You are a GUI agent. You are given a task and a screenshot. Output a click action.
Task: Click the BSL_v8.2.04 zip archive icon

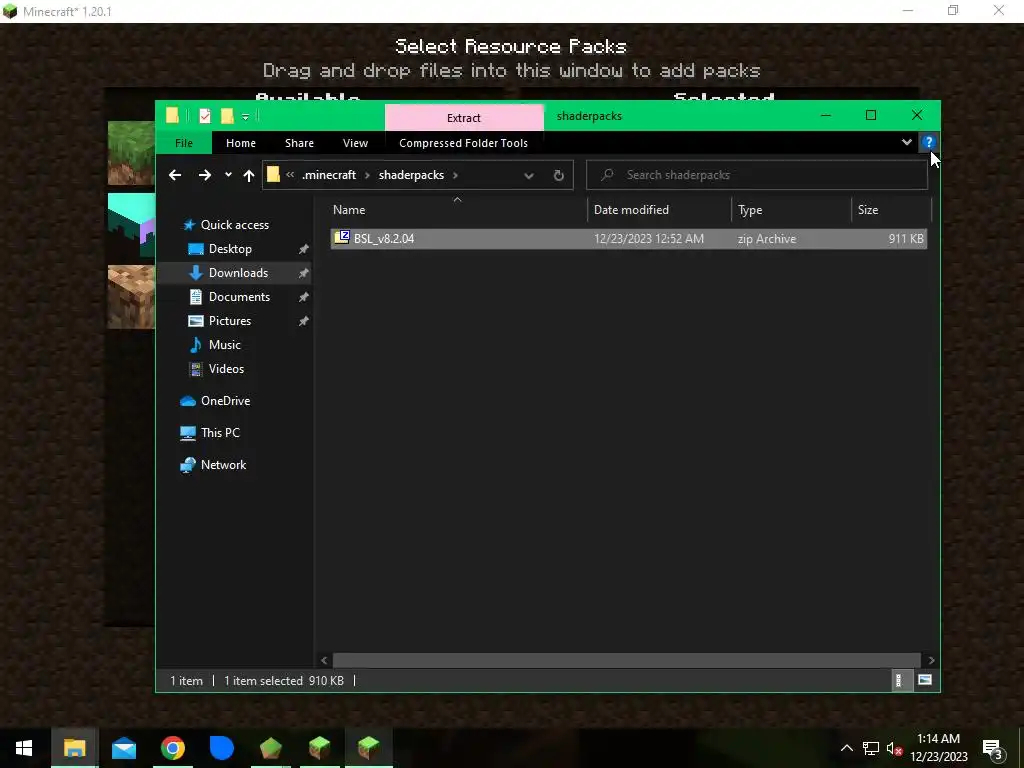pyautogui.click(x=342, y=238)
